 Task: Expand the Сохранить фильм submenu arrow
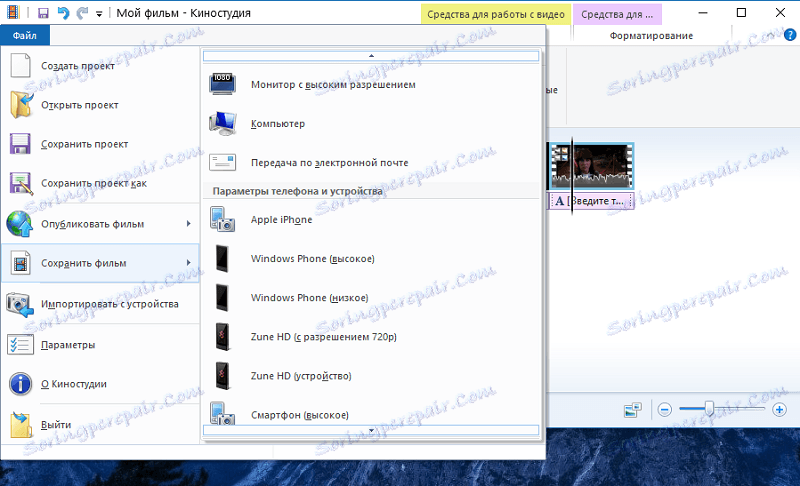(x=189, y=263)
